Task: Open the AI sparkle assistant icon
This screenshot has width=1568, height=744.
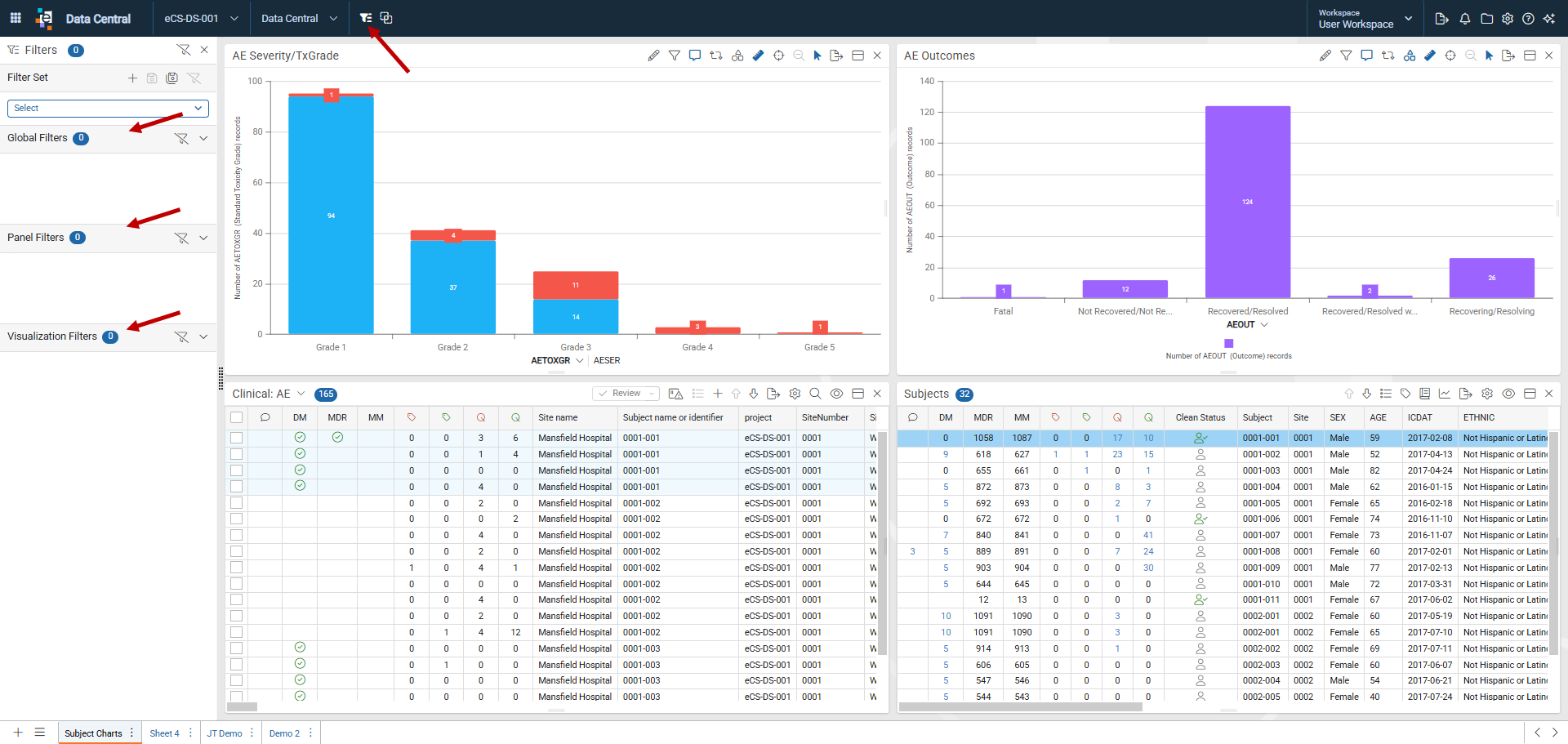Action: pyautogui.click(x=1549, y=19)
